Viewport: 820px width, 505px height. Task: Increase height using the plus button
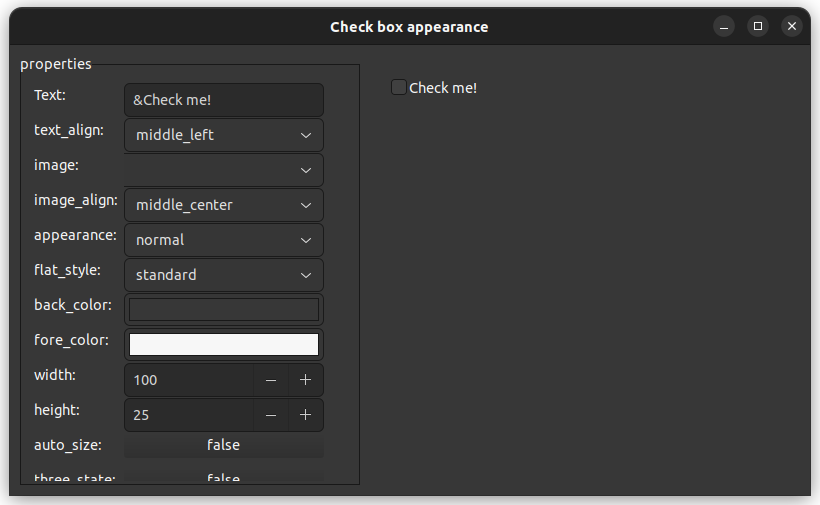click(306, 415)
